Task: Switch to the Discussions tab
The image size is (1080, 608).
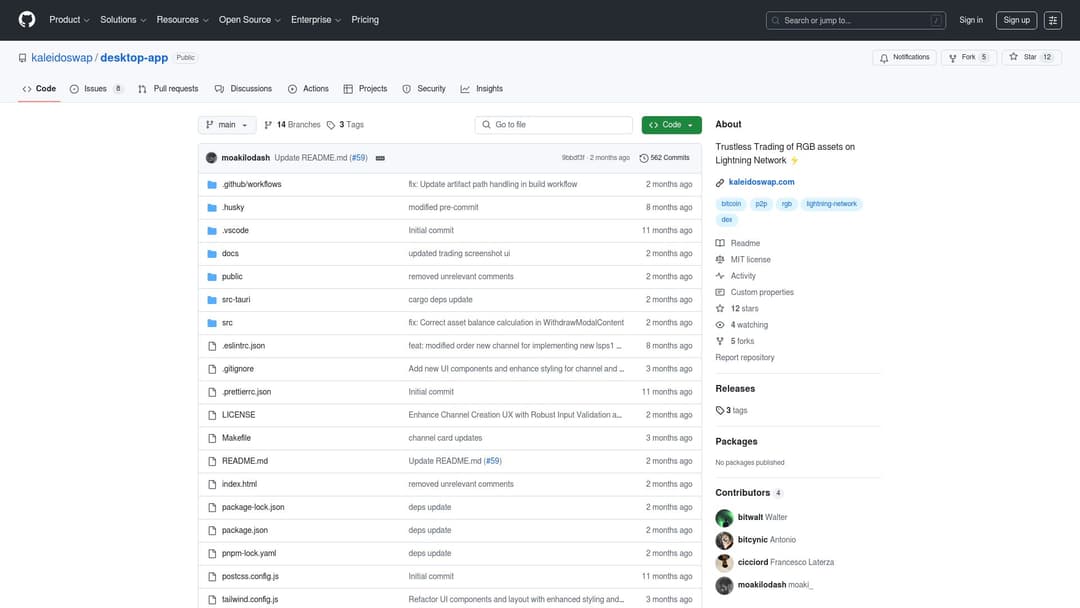Action: [243, 89]
